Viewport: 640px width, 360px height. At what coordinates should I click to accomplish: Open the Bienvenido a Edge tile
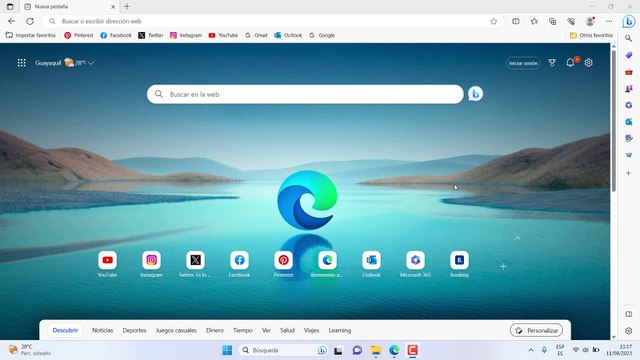pos(327,260)
